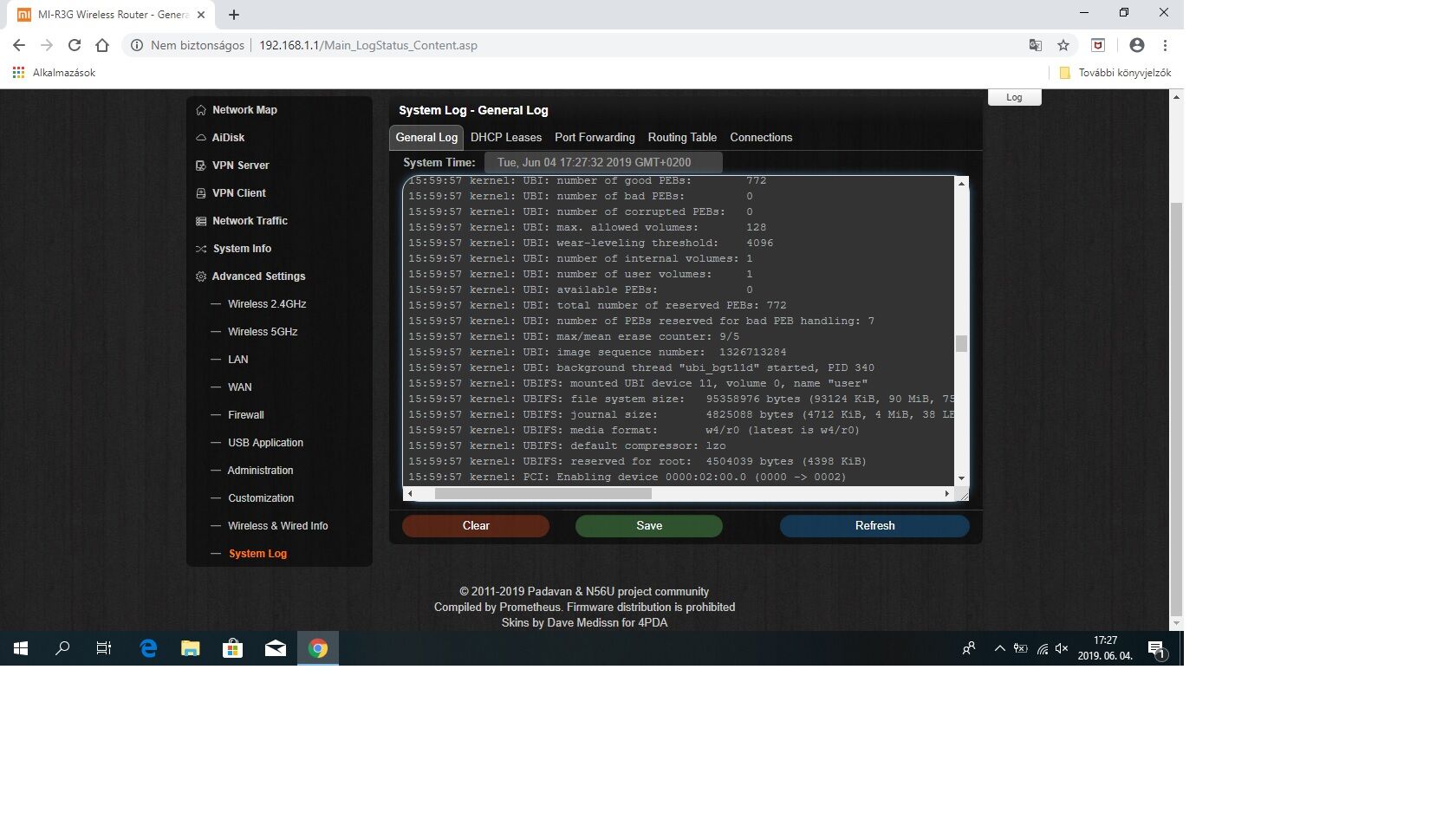
Task: Save the system log
Action: [x=649, y=525]
